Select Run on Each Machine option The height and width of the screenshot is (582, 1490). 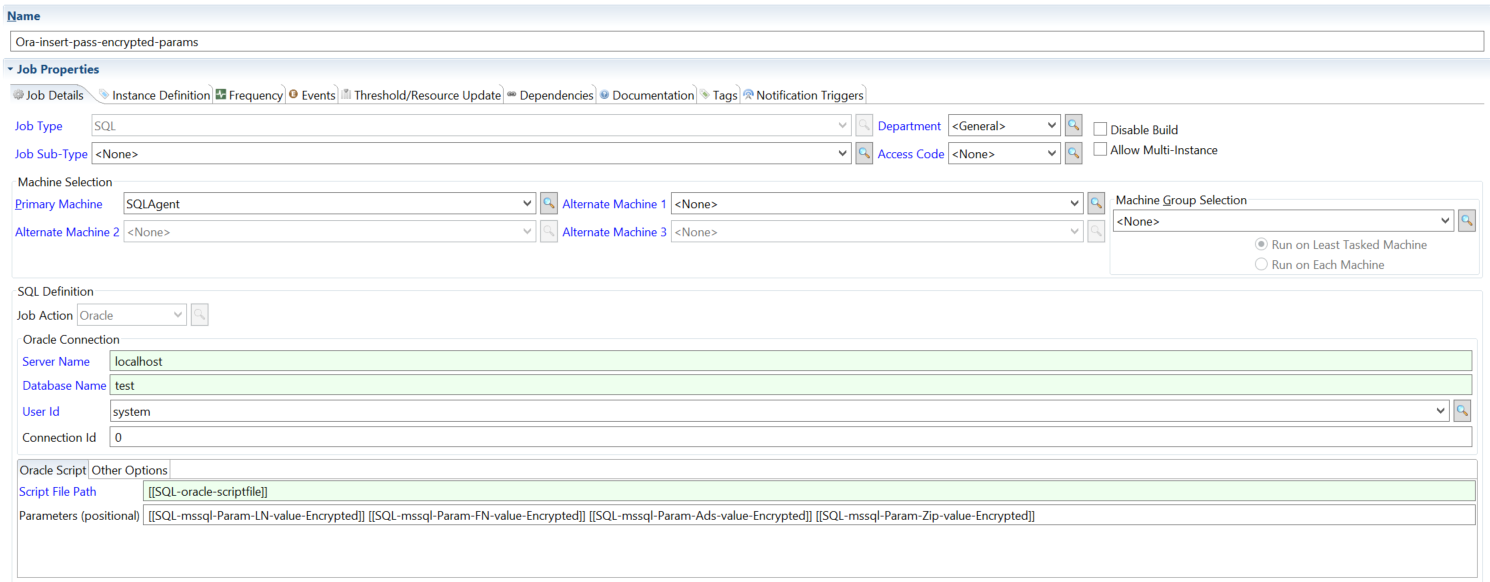pos(1261,265)
